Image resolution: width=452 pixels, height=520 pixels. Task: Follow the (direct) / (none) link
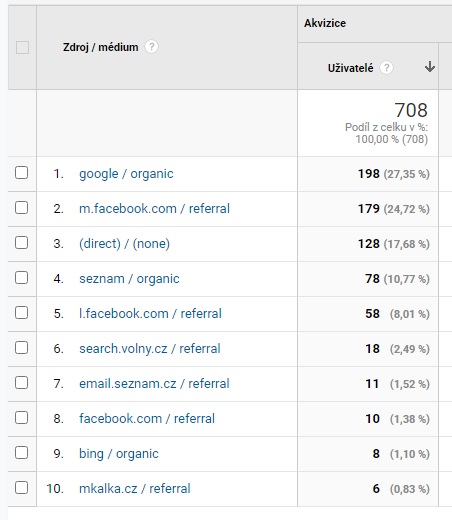124,244
